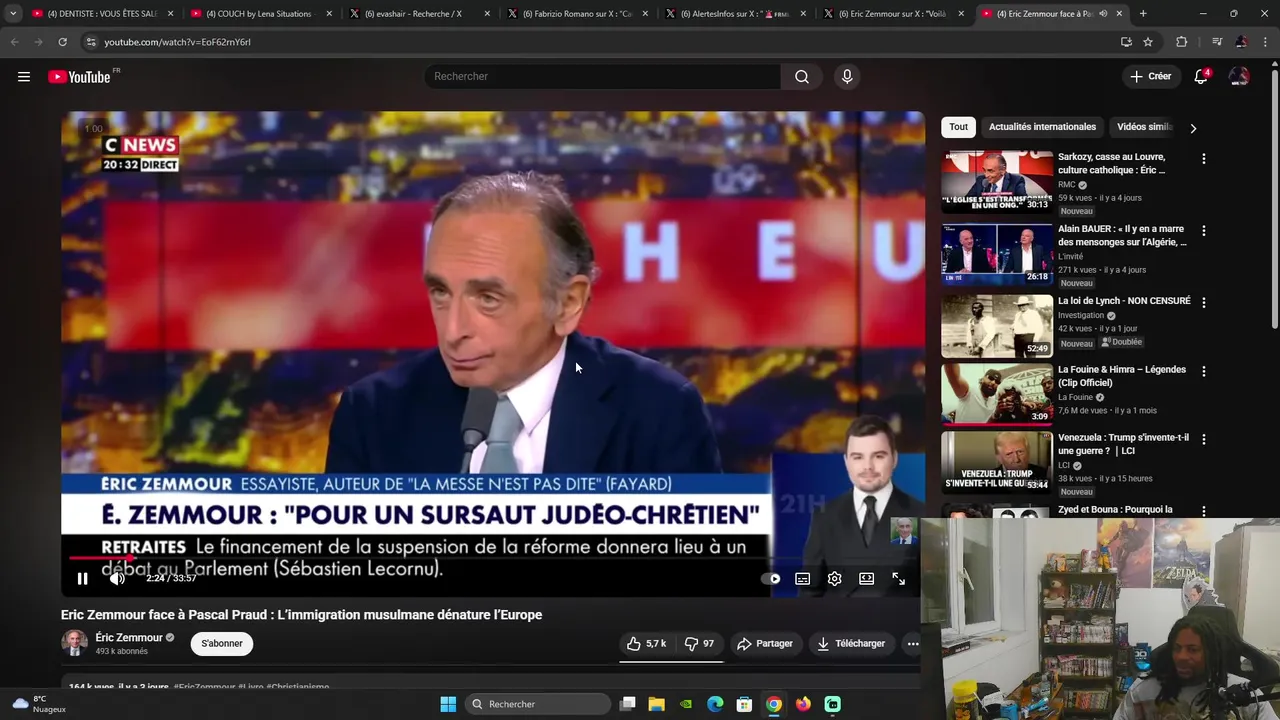Show more filter chips with right arrow

[x=1193, y=128]
